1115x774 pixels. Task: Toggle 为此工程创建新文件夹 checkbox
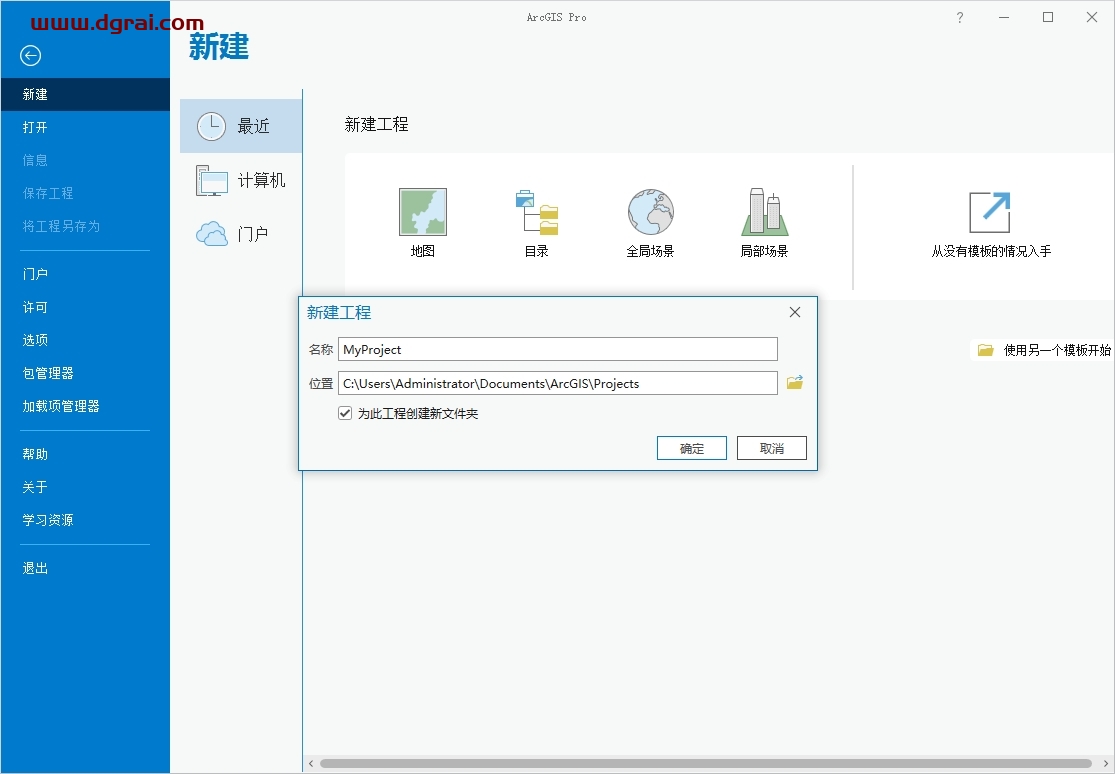click(x=345, y=413)
